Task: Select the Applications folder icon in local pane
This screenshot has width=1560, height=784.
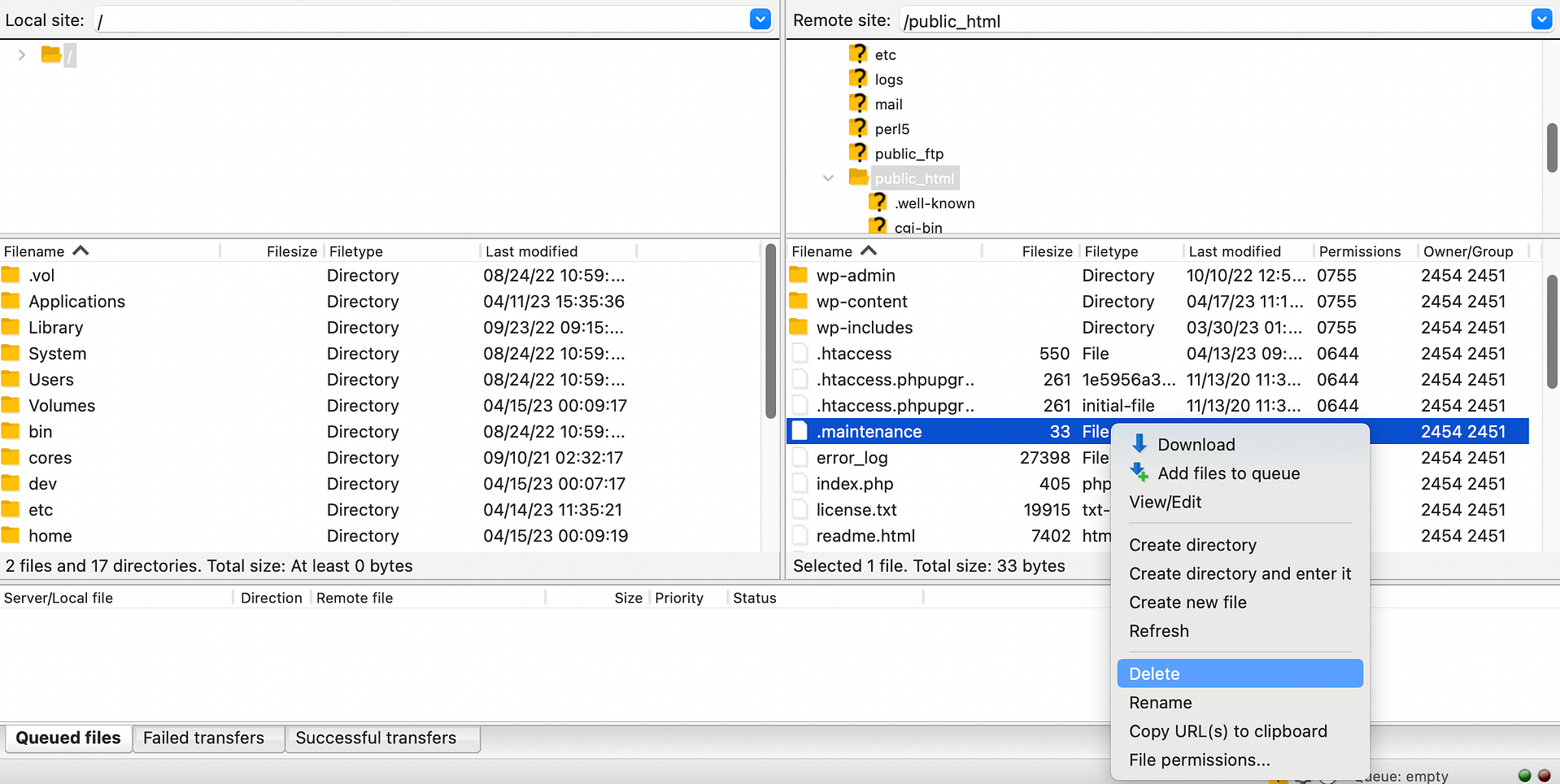Action: tap(12, 301)
